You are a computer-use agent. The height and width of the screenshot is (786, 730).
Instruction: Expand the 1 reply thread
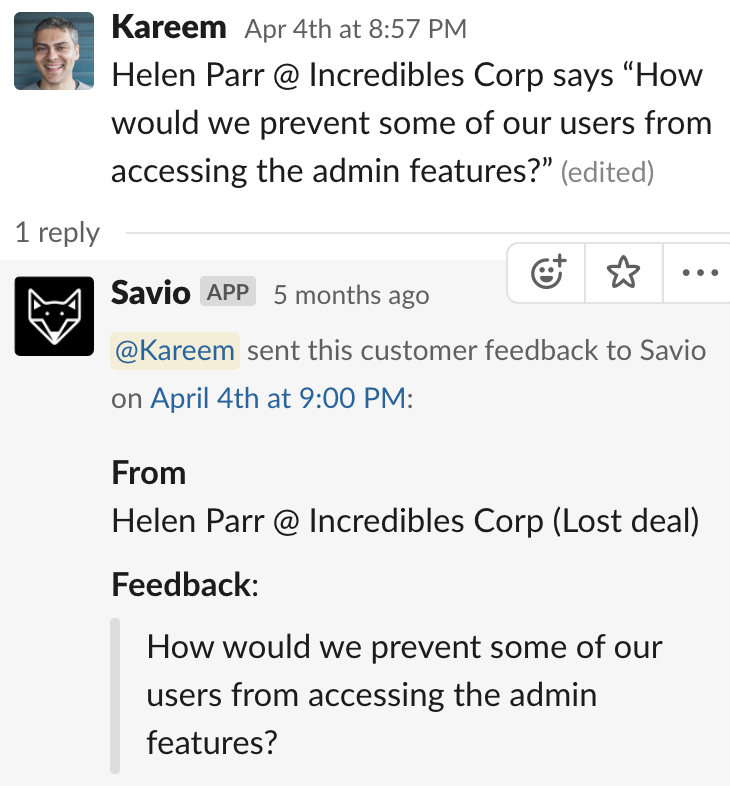point(58,233)
